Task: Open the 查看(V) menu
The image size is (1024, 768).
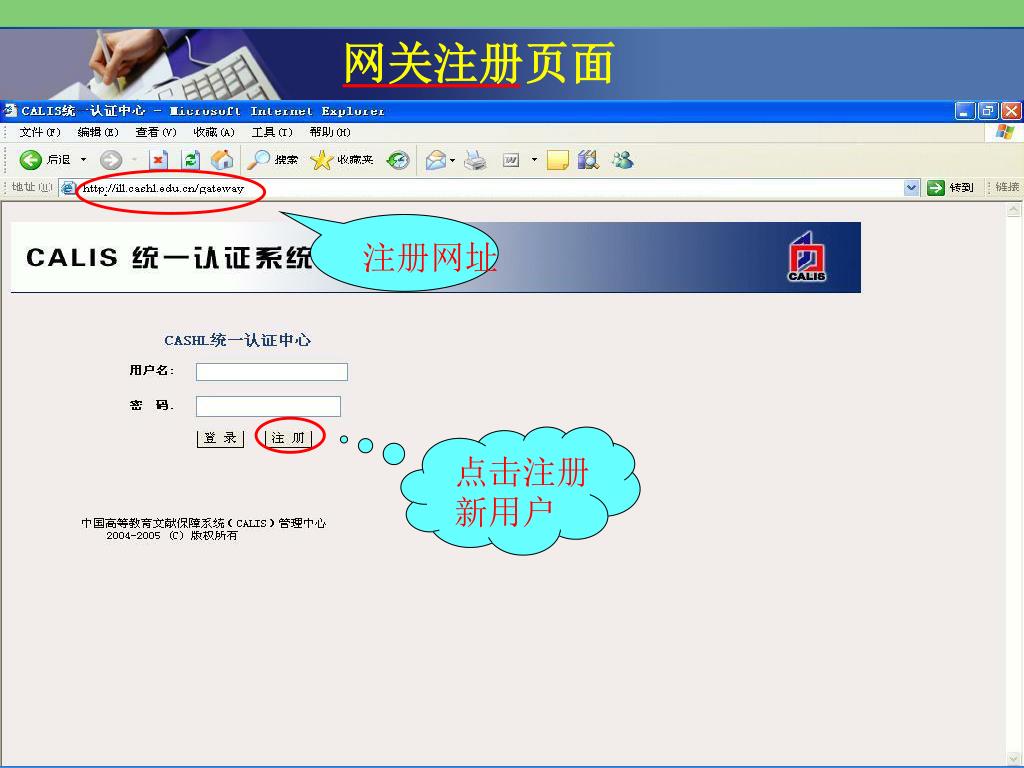Action: click(156, 133)
